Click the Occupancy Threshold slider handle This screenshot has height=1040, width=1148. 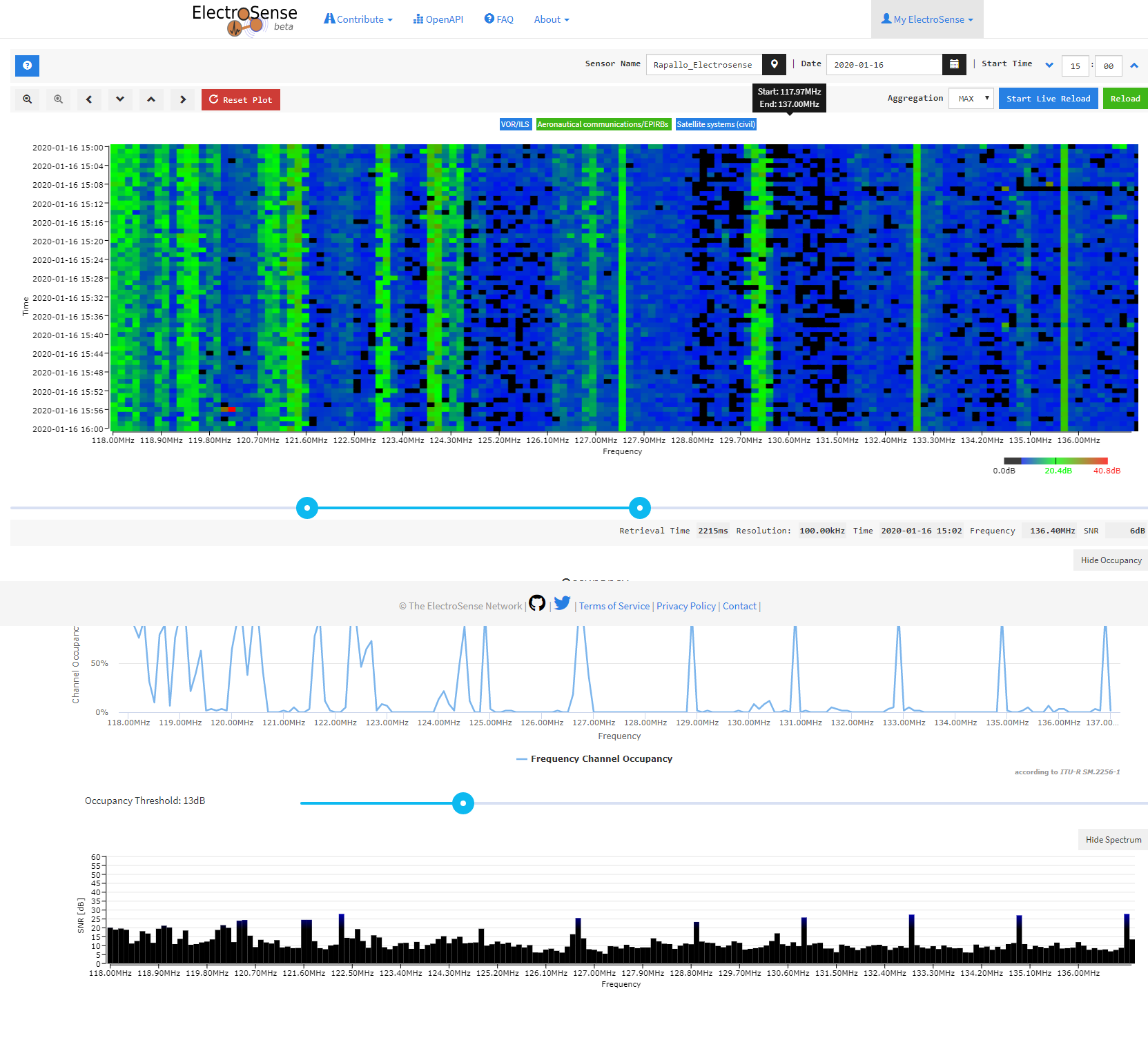[463, 803]
